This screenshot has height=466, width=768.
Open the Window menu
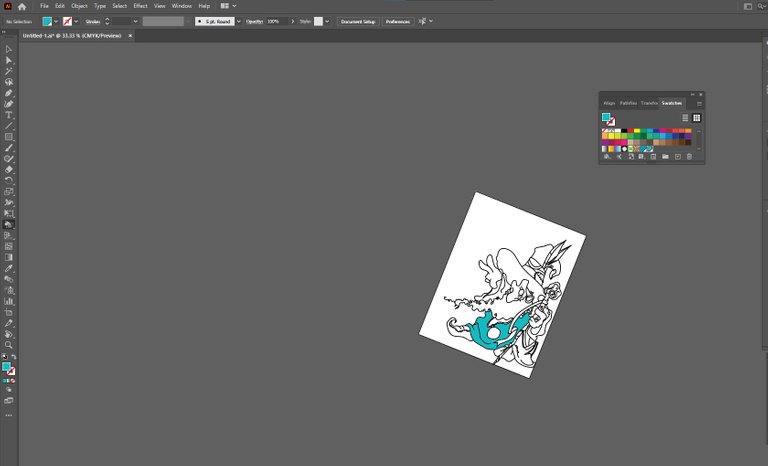pos(182,6)
